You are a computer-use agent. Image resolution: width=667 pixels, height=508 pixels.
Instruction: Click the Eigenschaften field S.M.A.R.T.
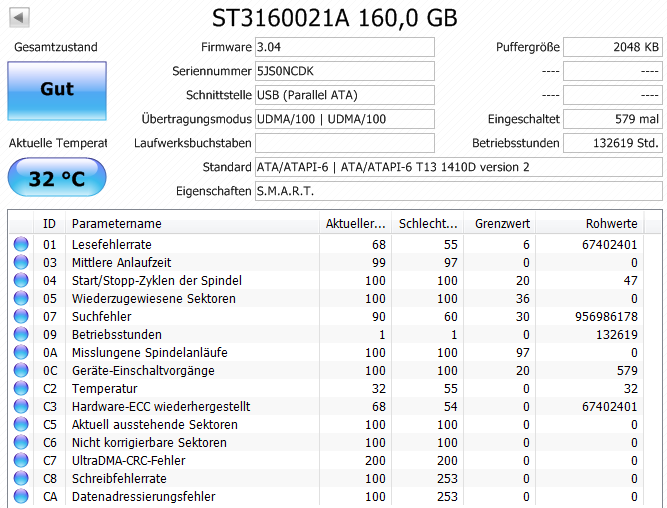click(x=459, y=191)
